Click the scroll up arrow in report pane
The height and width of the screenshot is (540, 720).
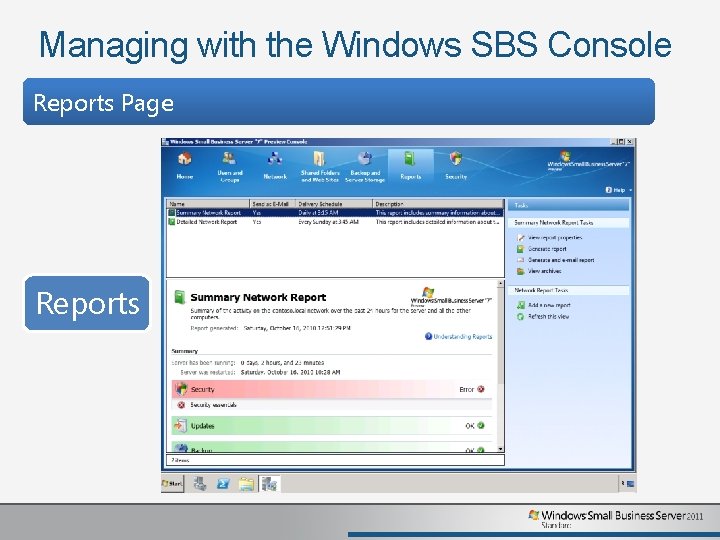(500, 284)
